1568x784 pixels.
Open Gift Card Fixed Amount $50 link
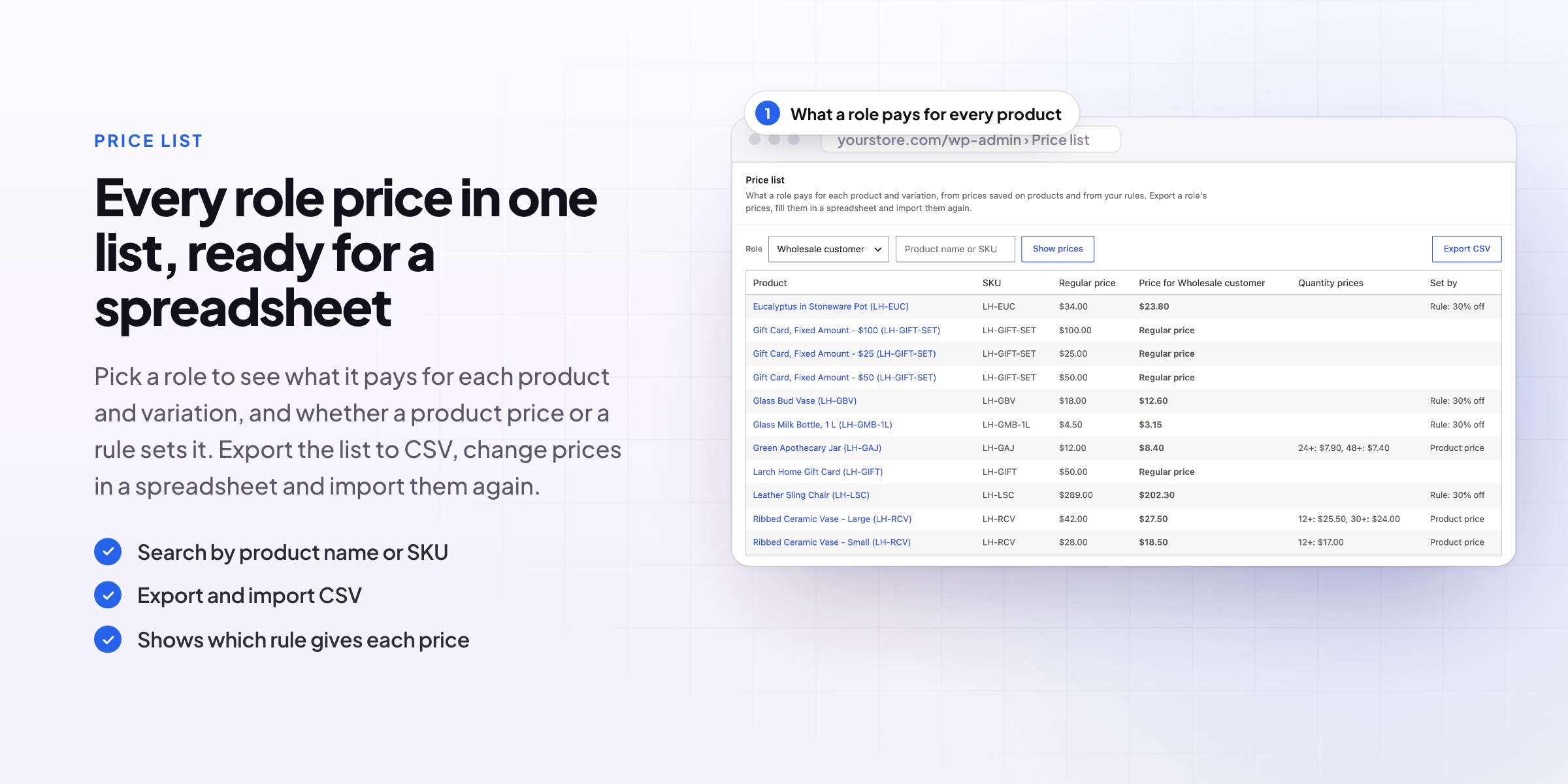click(x=844, y=378)
